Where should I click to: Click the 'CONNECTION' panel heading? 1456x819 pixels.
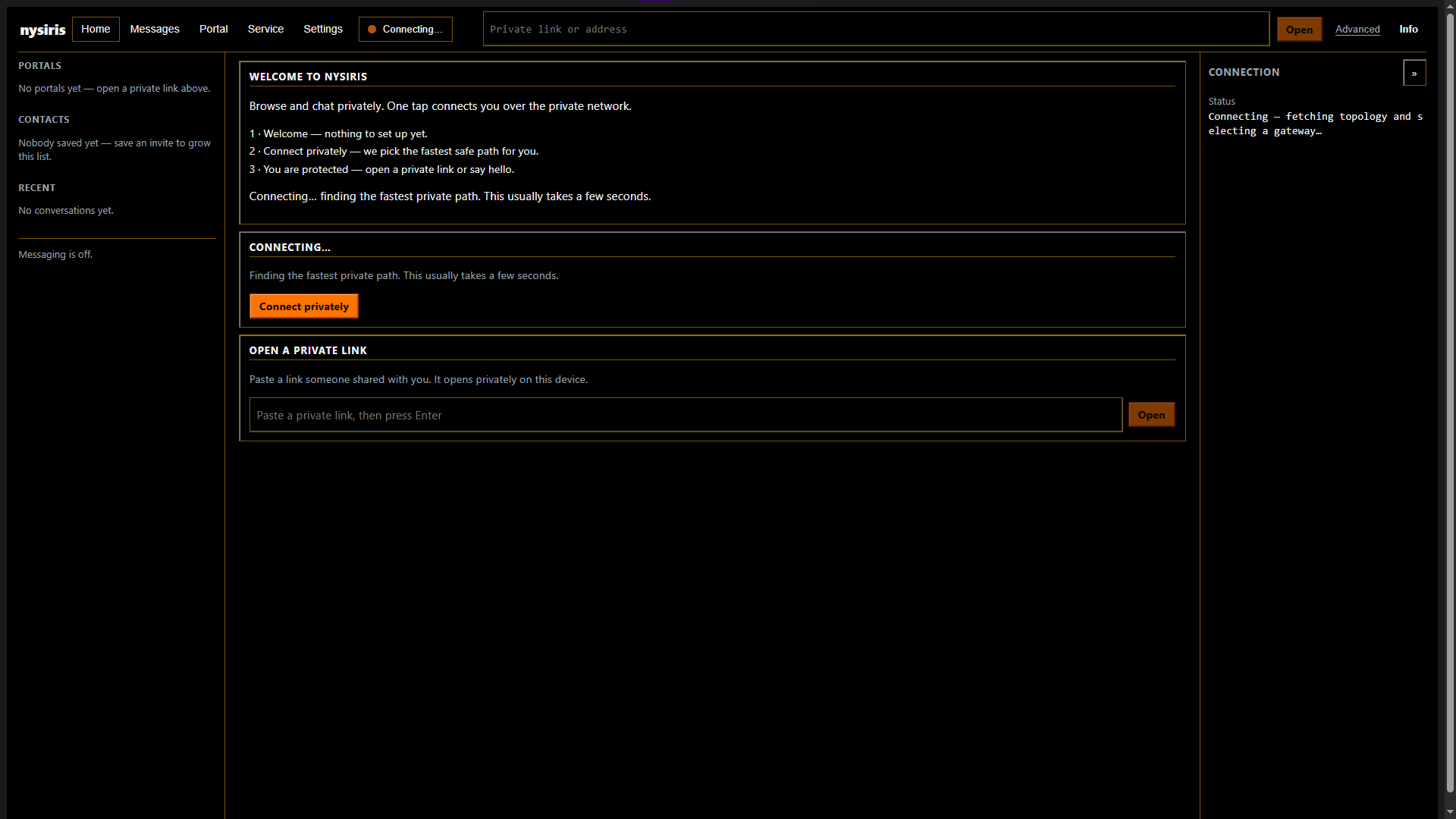tap(1244, 72)
